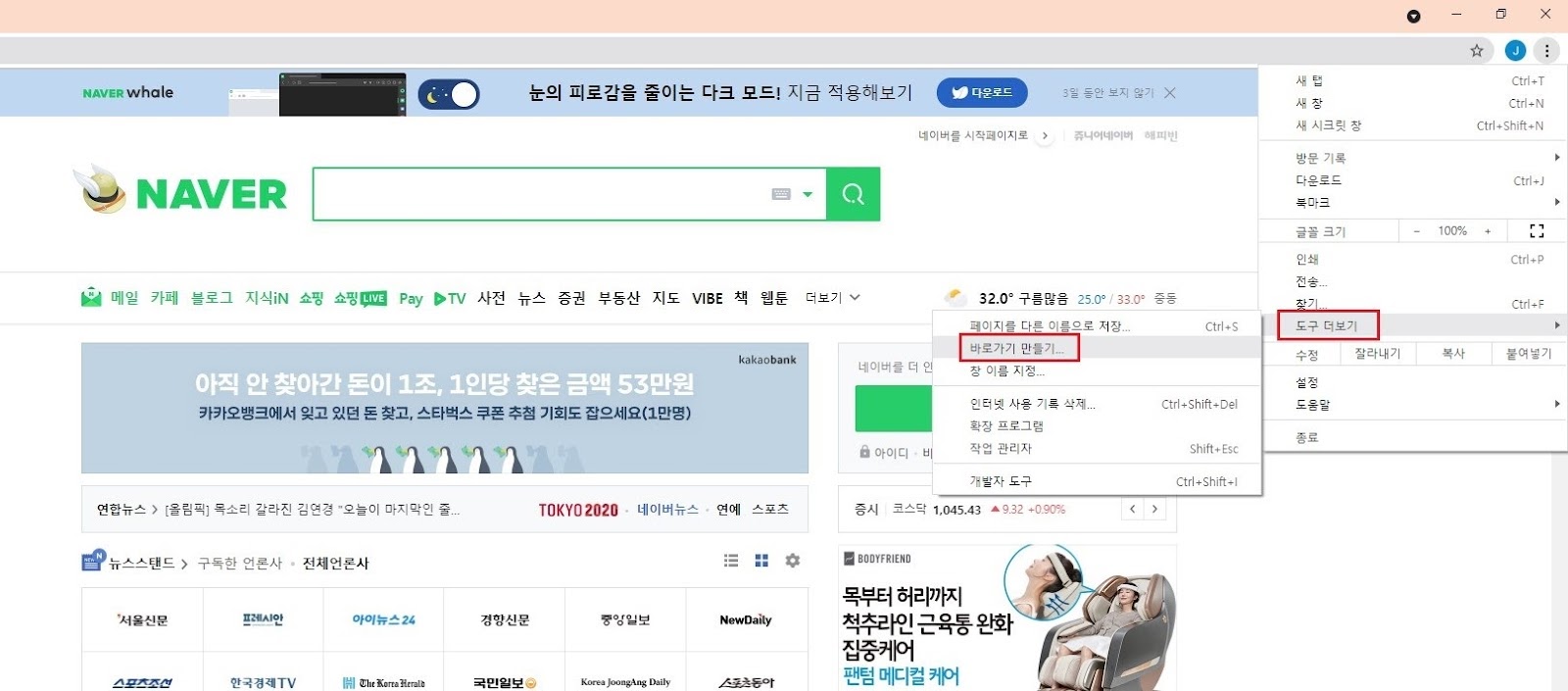Switch newsstand to grid view icon
Image resolution: width=1568 pixels, height=691 pixels.
761,561
